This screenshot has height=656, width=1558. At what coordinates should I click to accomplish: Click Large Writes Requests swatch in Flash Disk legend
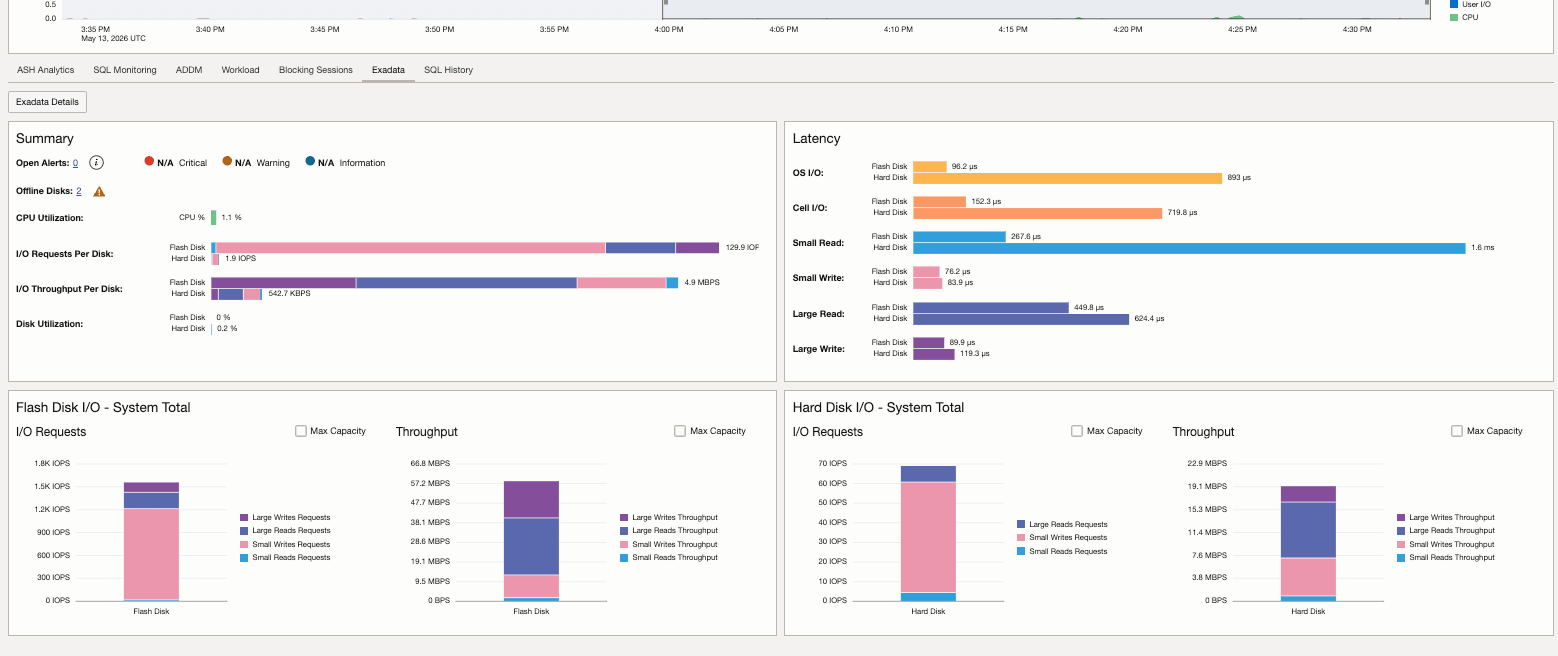tap(245, 518)
